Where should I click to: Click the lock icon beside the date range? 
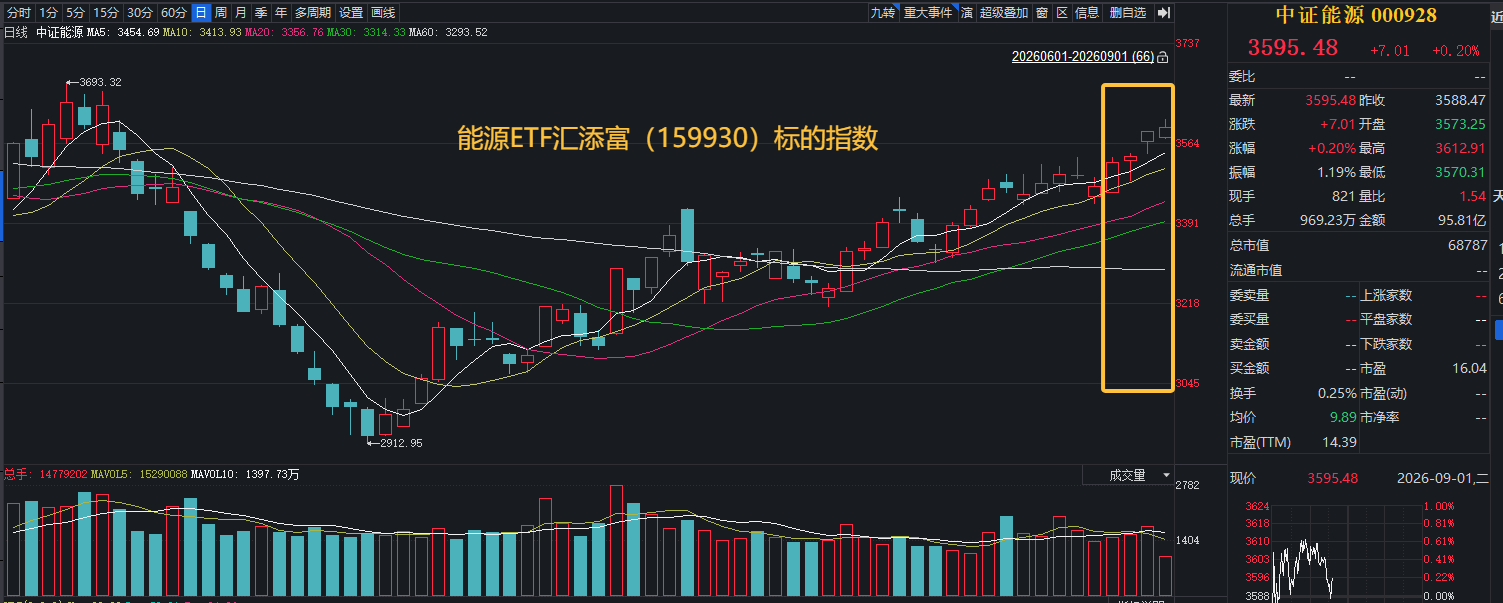pyautogui.click(x=1163, y=57)
